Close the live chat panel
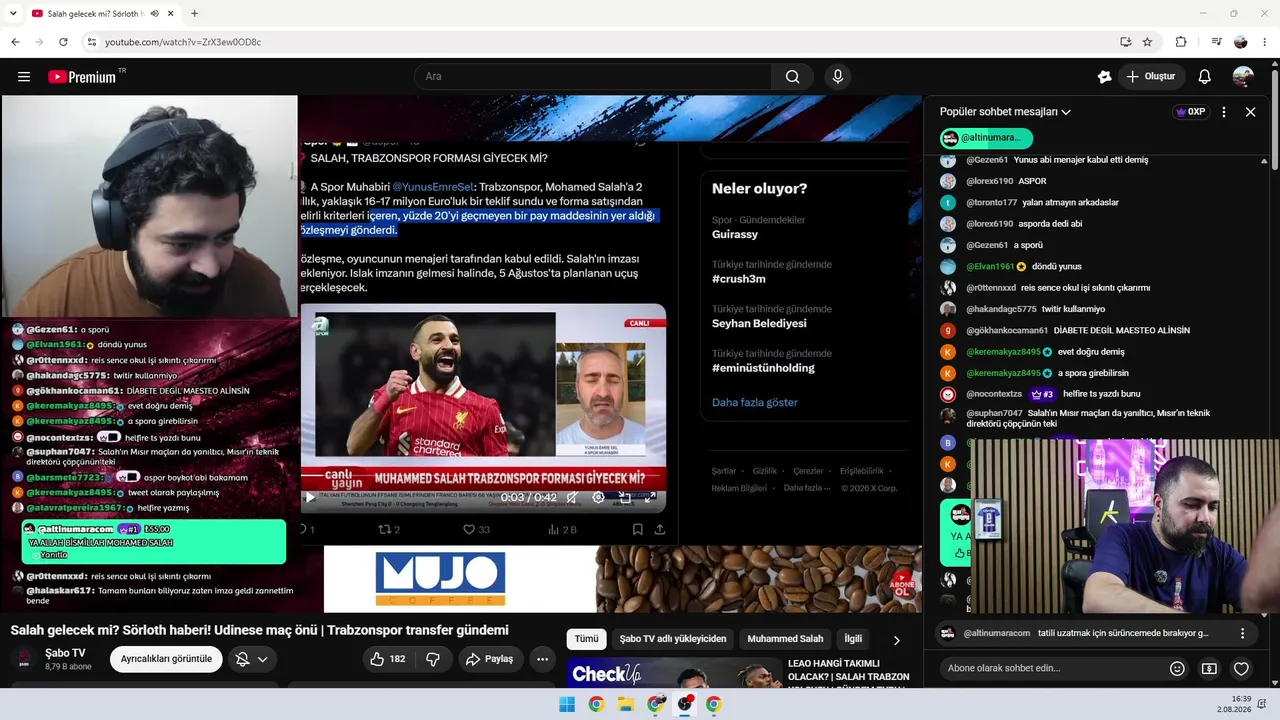Screen dimensions: 1280x720 [x=1250, y=112]
